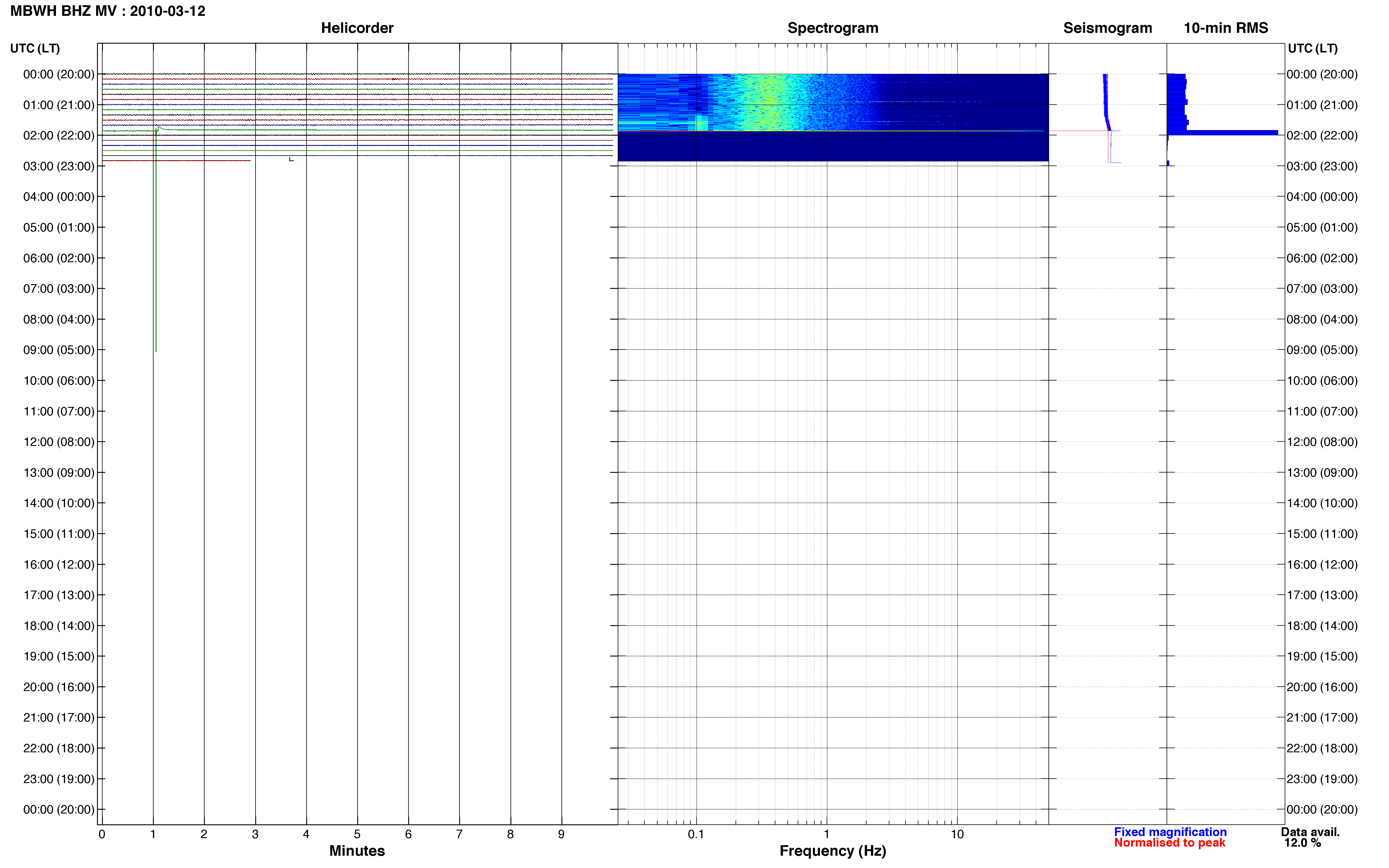Click '03:00 (23:00)' on the left time axis
The height and width of the screenshot is (868, 1389).
pyautogui.click(x=59, y=166)
